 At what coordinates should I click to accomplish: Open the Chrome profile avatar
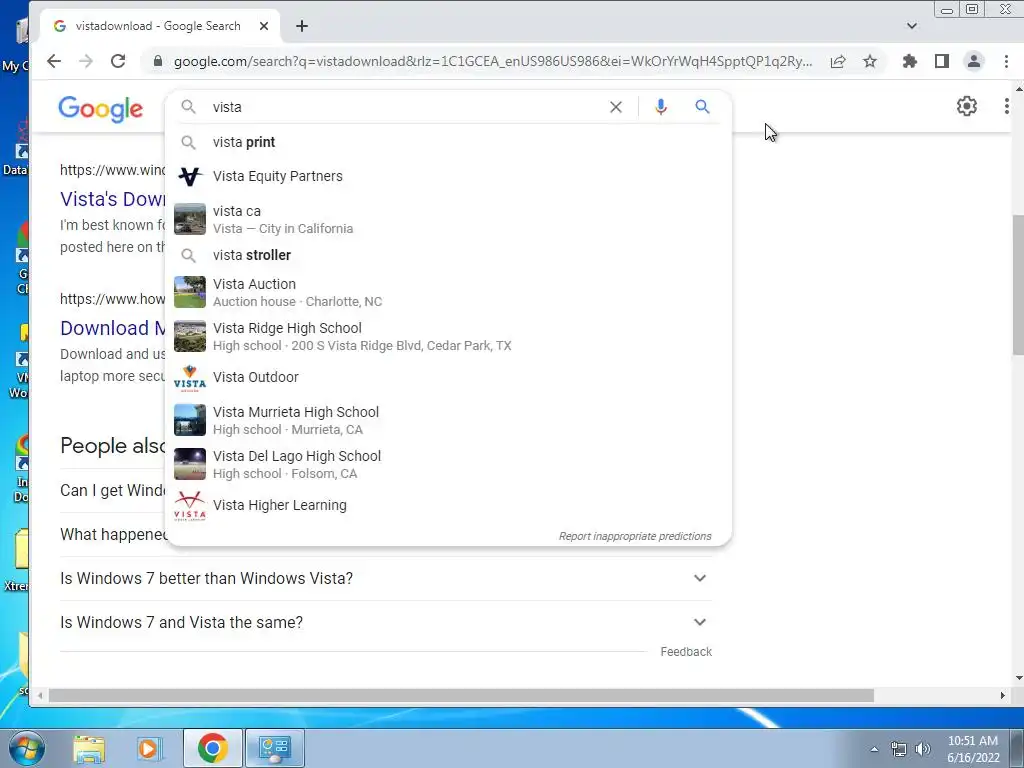[x=974, y=61]
